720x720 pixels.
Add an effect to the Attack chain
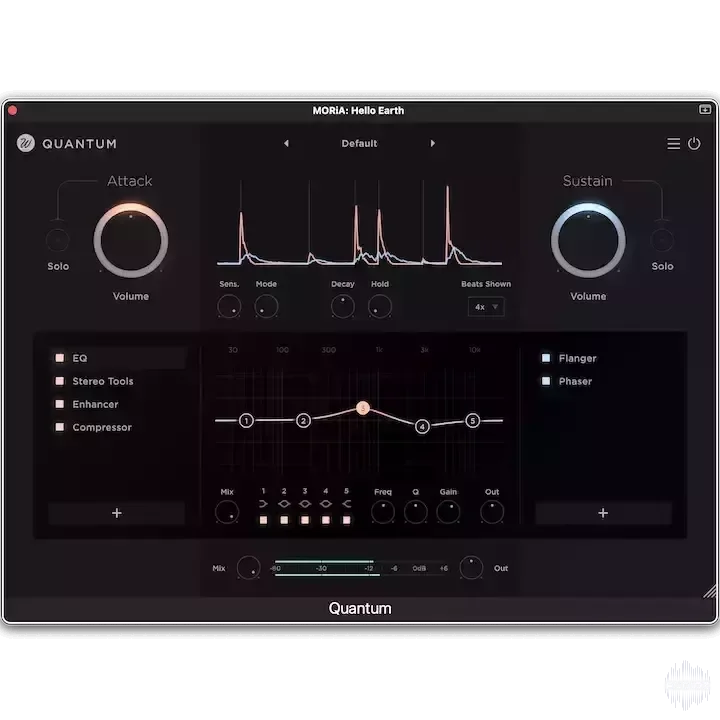tap(117, 513)
